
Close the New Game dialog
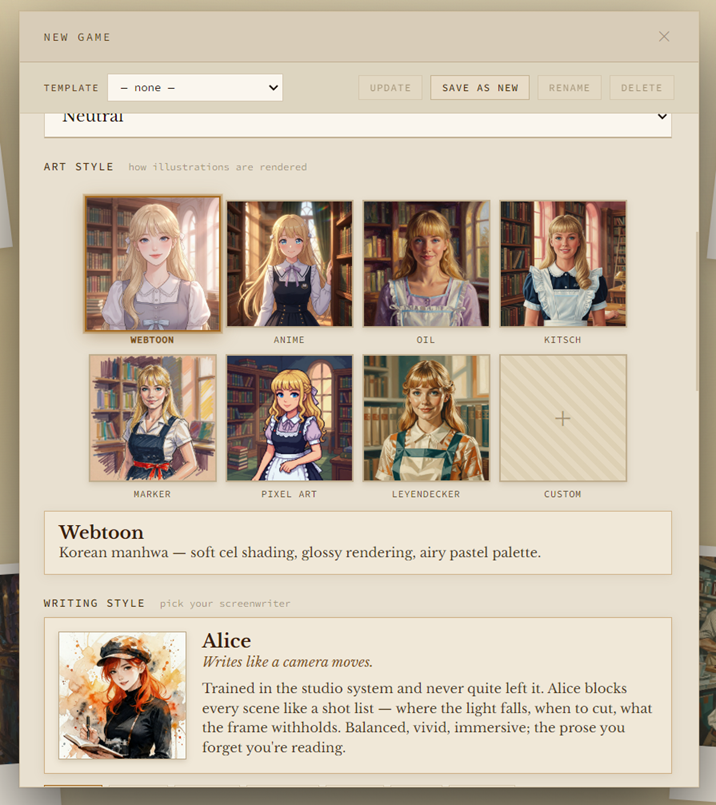pos(664,36)
